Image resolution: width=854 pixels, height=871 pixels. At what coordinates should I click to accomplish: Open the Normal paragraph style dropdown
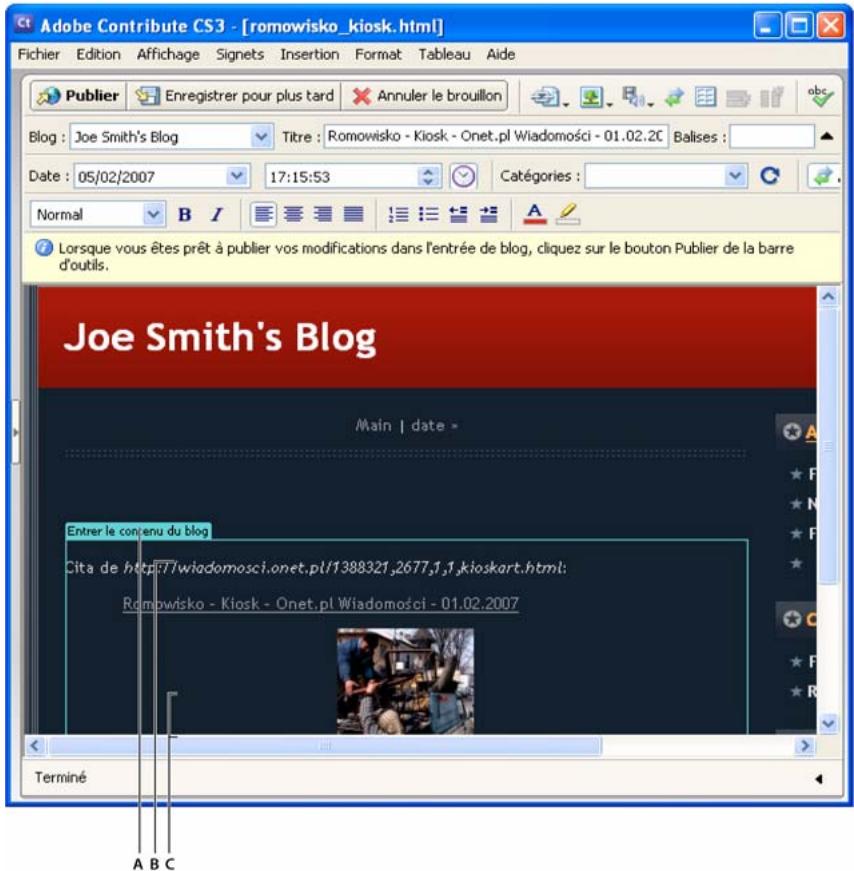tap(153, 214)
